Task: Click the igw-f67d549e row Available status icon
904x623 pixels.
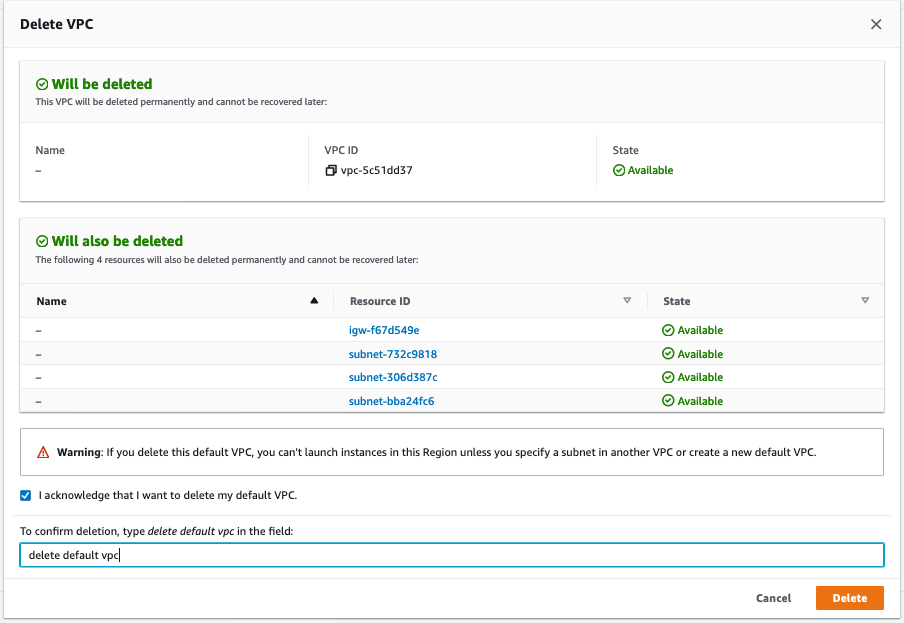Action: pos(668,330)
